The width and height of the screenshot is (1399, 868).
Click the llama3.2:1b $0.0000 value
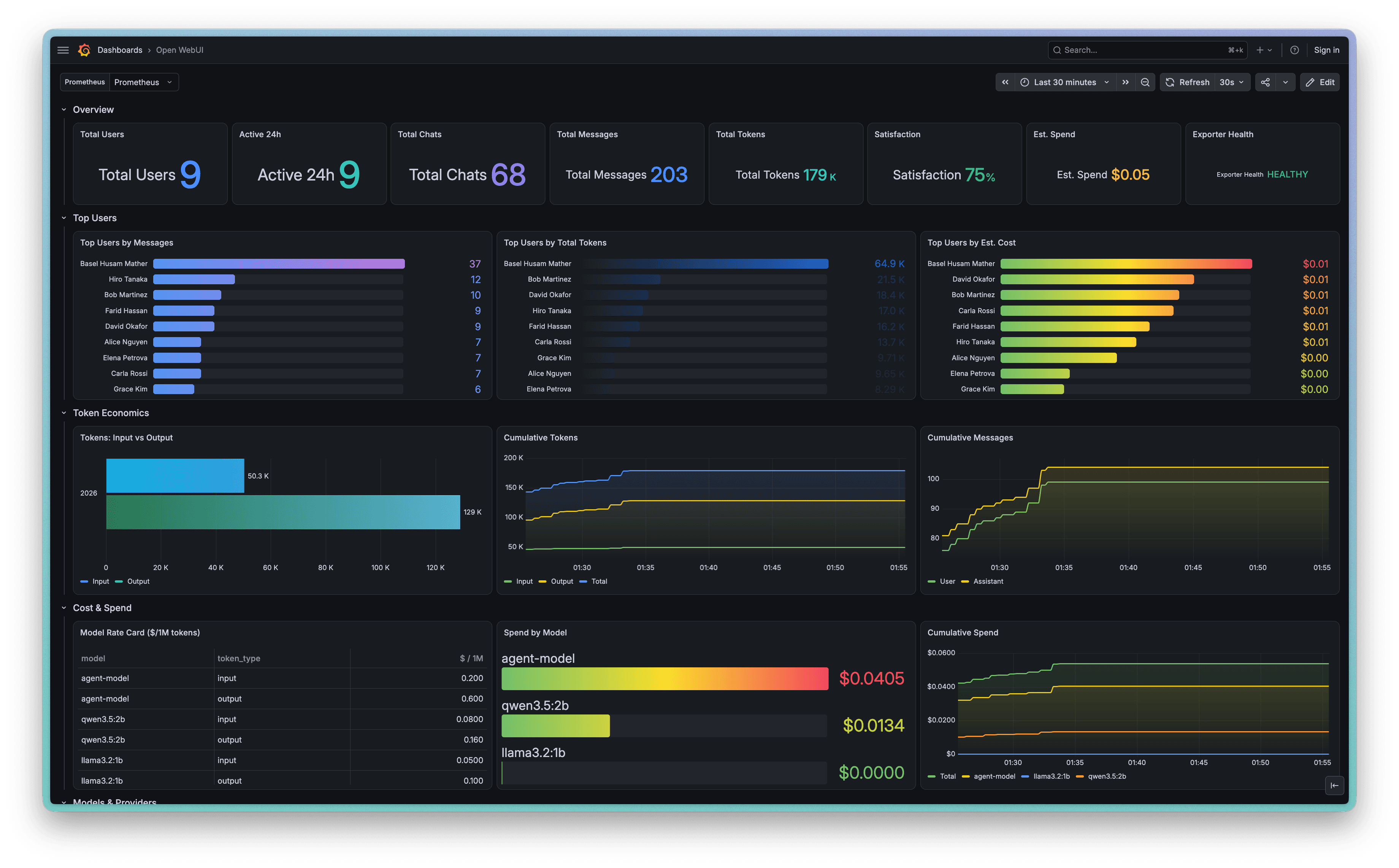[871, 773]
